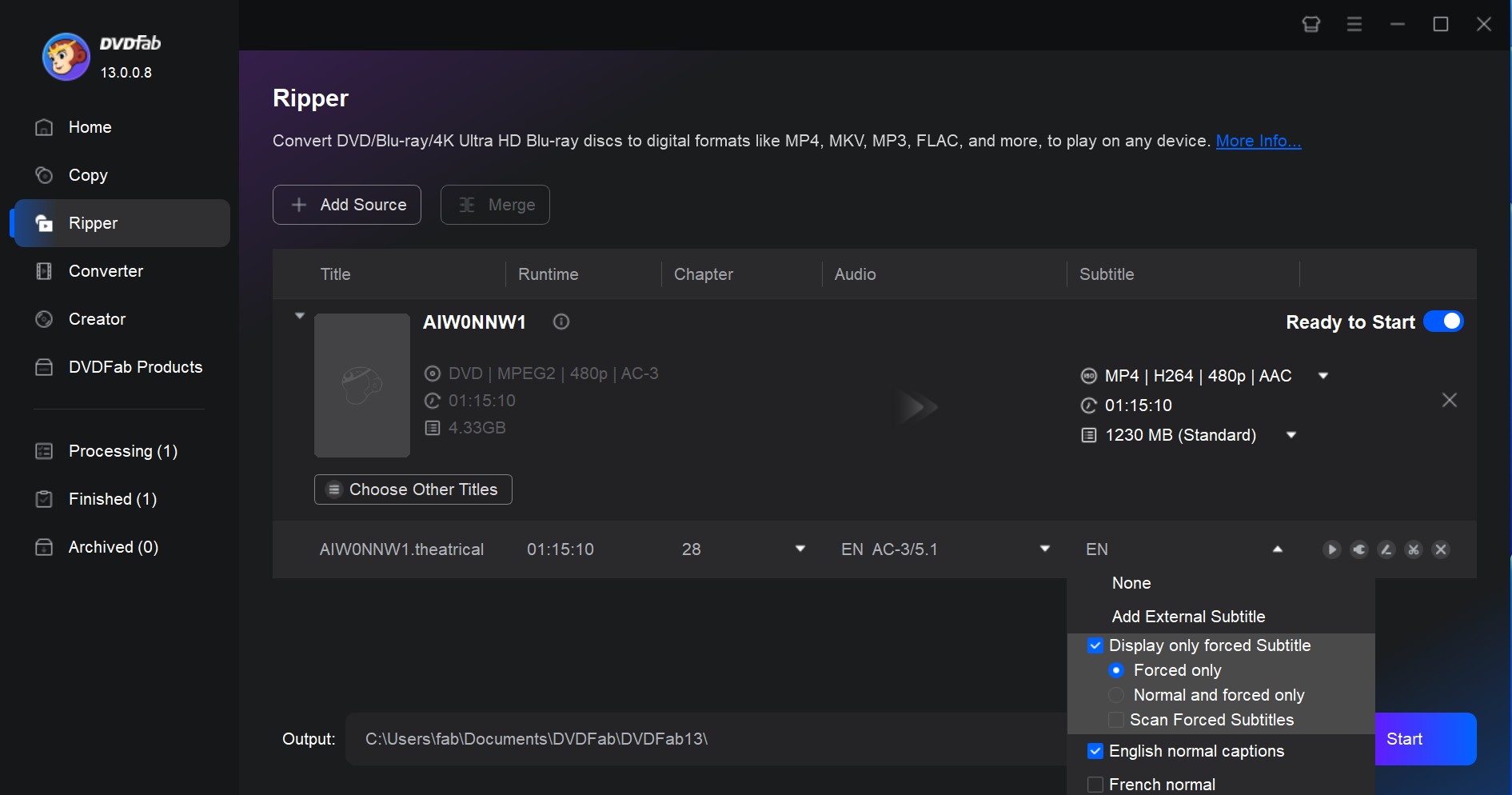Open the Processing (1) section

pos(122,451)
